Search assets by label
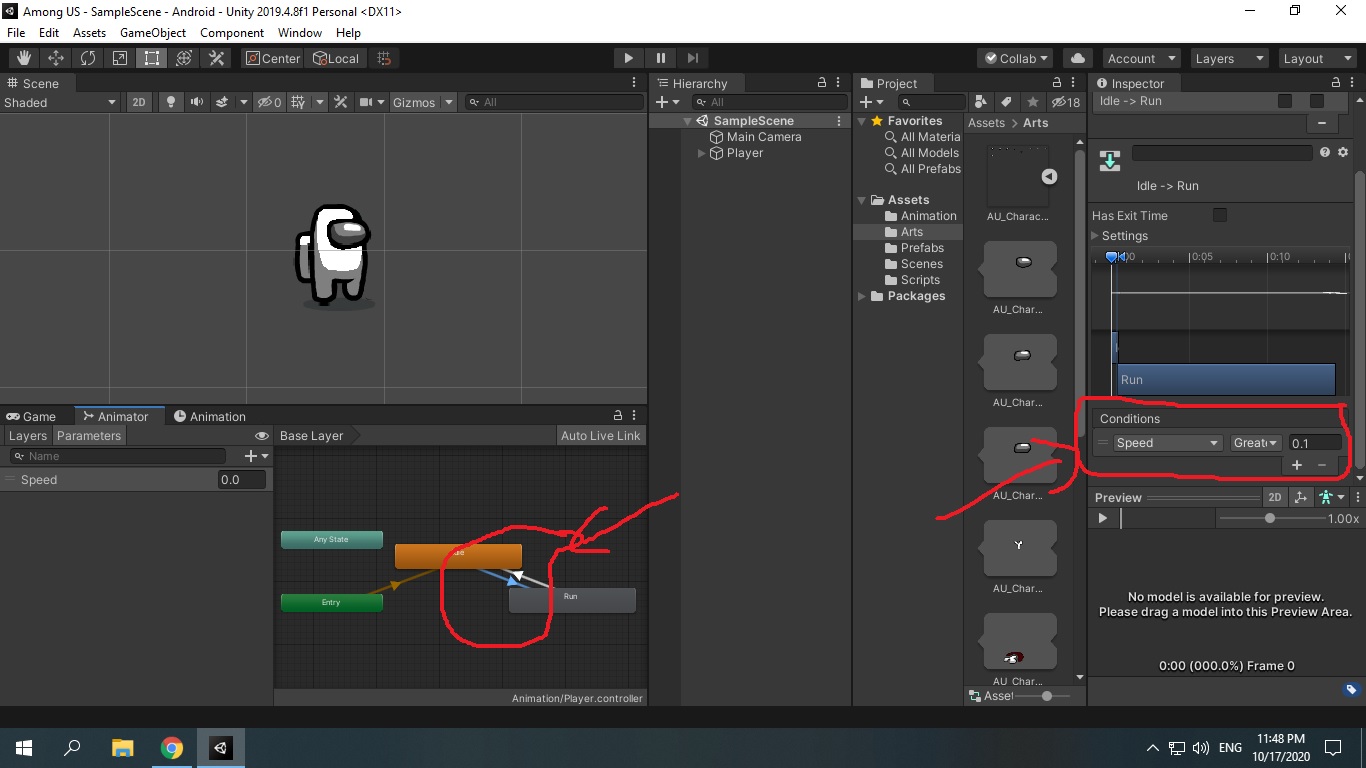 coord(1007,102)
